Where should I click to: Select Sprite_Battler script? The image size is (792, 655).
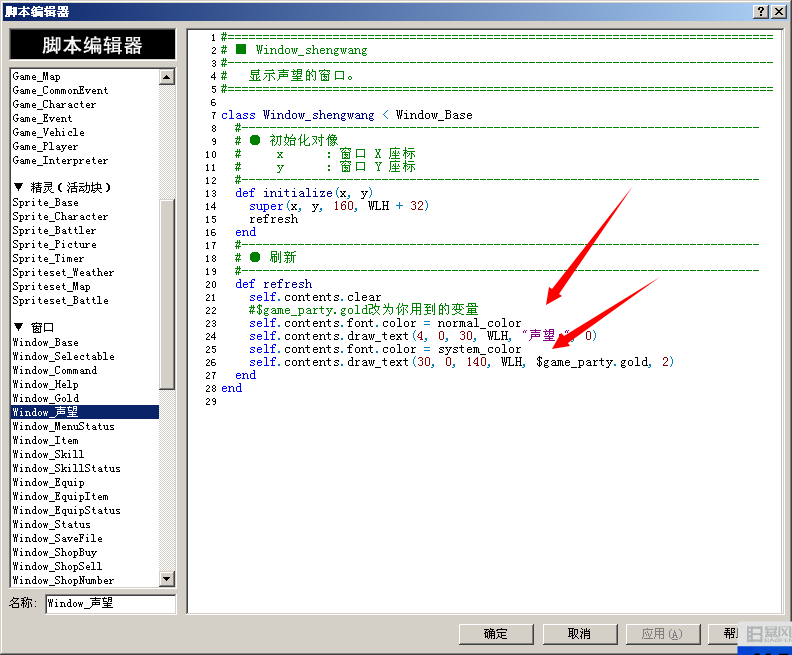coord(54,231)
